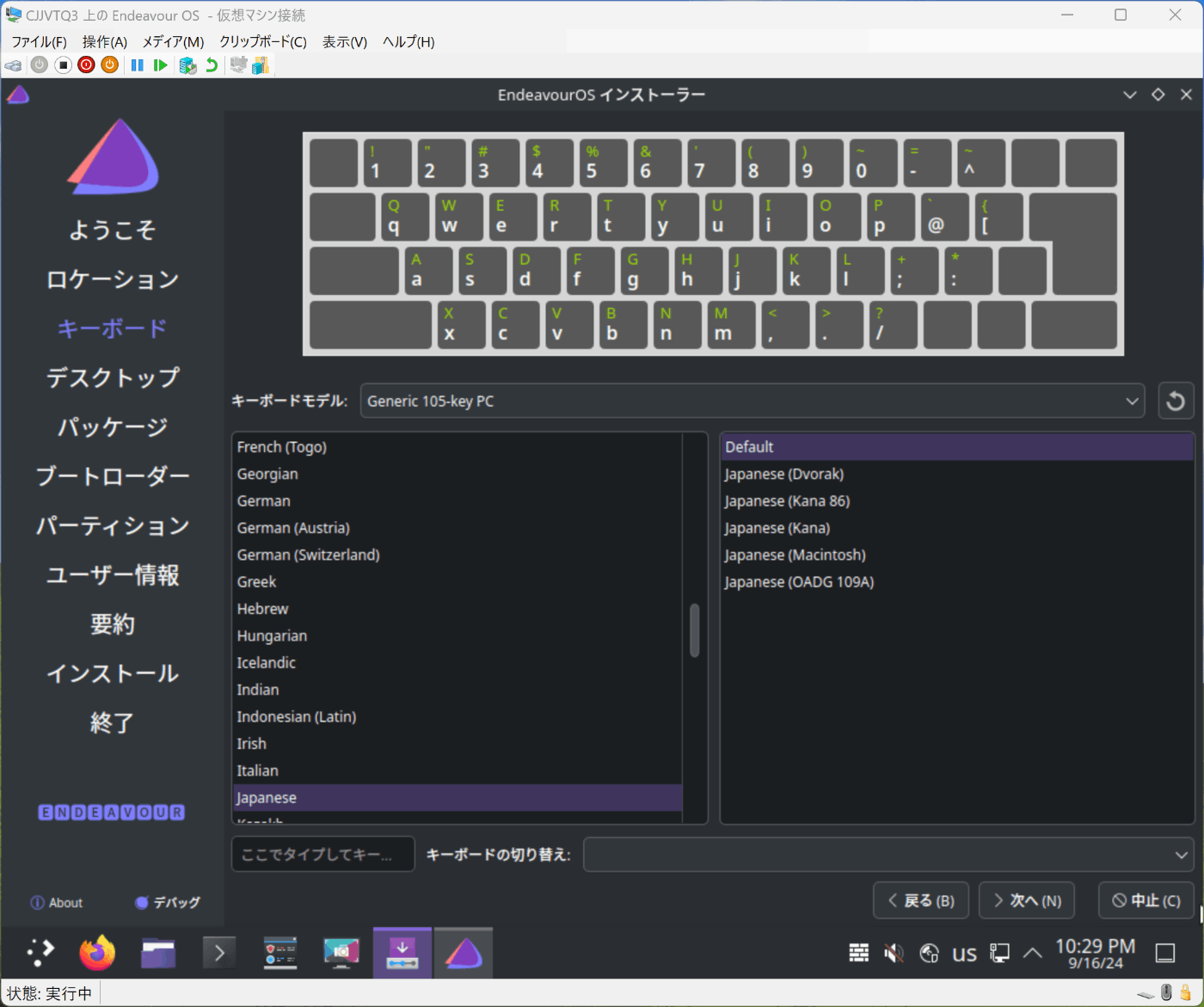
Task: Select Indonesian (Latin) layout
Action: 458,716
